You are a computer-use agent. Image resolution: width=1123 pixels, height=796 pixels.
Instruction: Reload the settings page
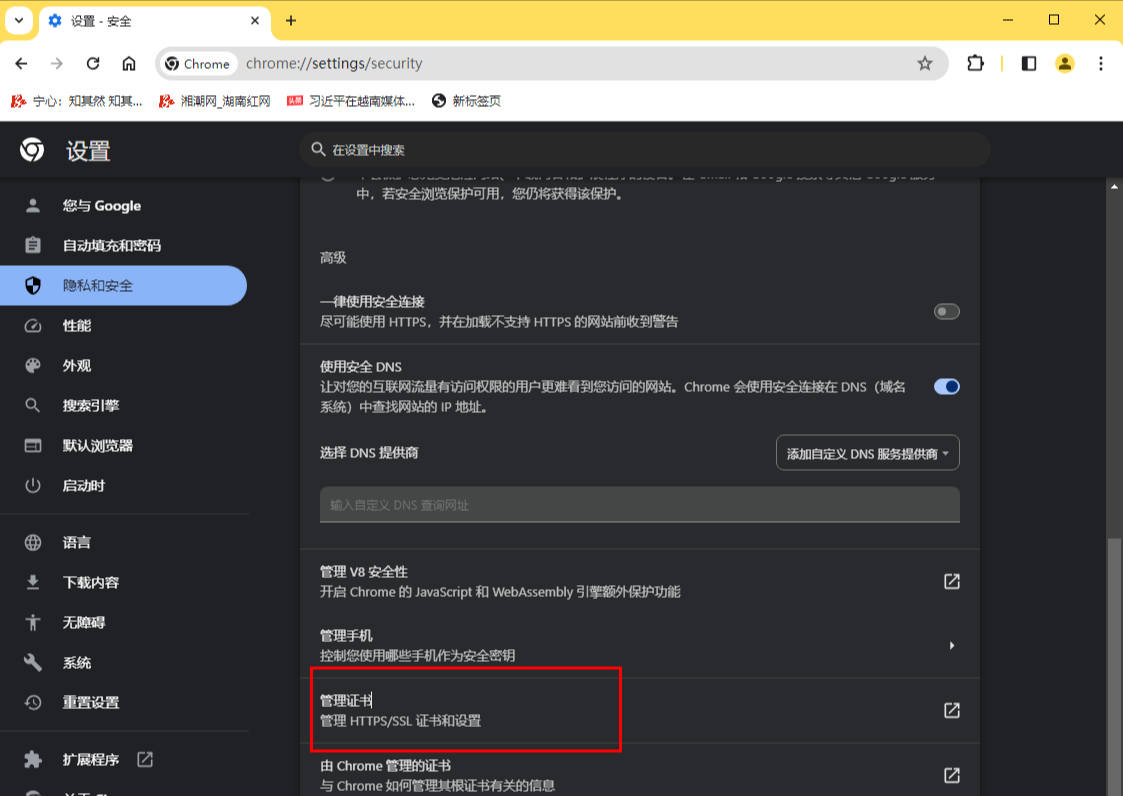click(x=93, y=64)
